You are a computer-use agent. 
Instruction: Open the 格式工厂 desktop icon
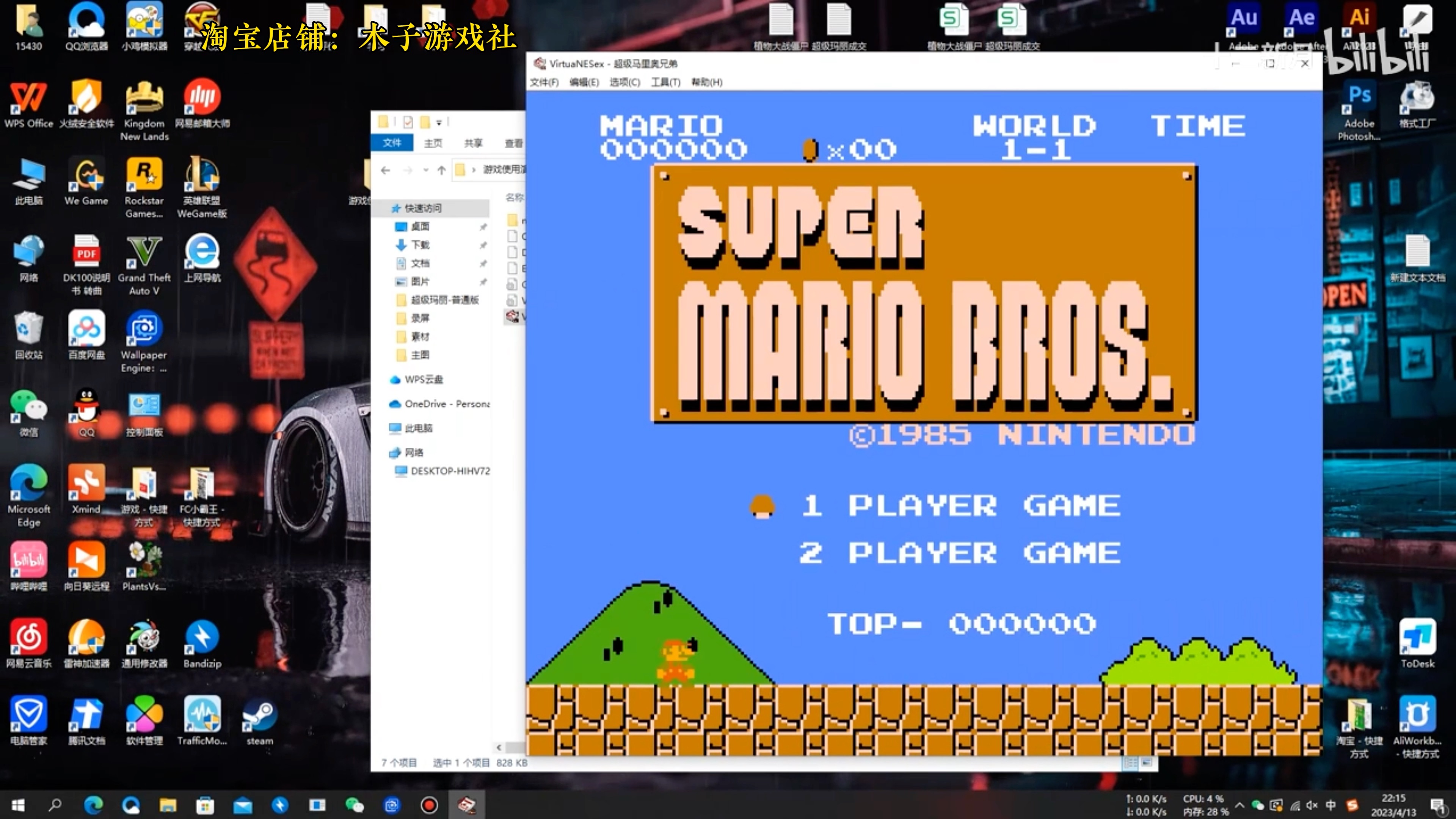pyautogui.click(x=1417, y=104)
